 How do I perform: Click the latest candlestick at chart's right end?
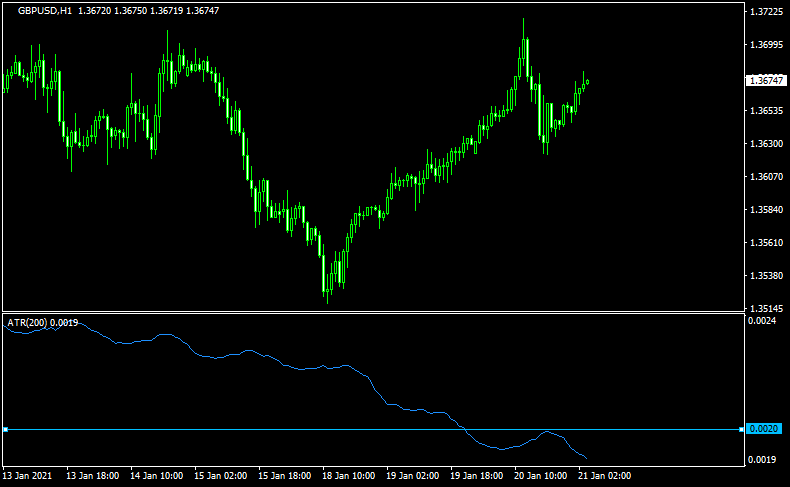pos(587,82)
